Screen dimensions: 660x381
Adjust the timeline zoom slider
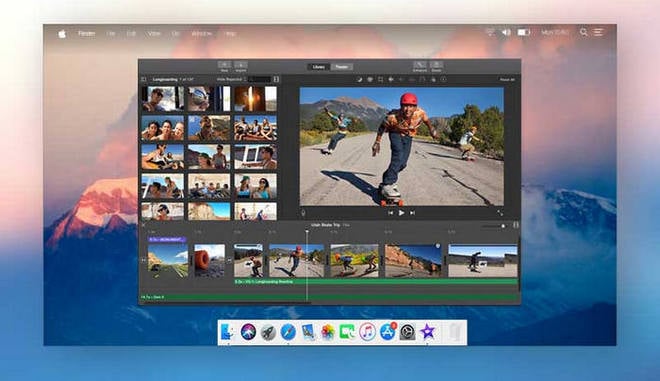click(494, 226)
